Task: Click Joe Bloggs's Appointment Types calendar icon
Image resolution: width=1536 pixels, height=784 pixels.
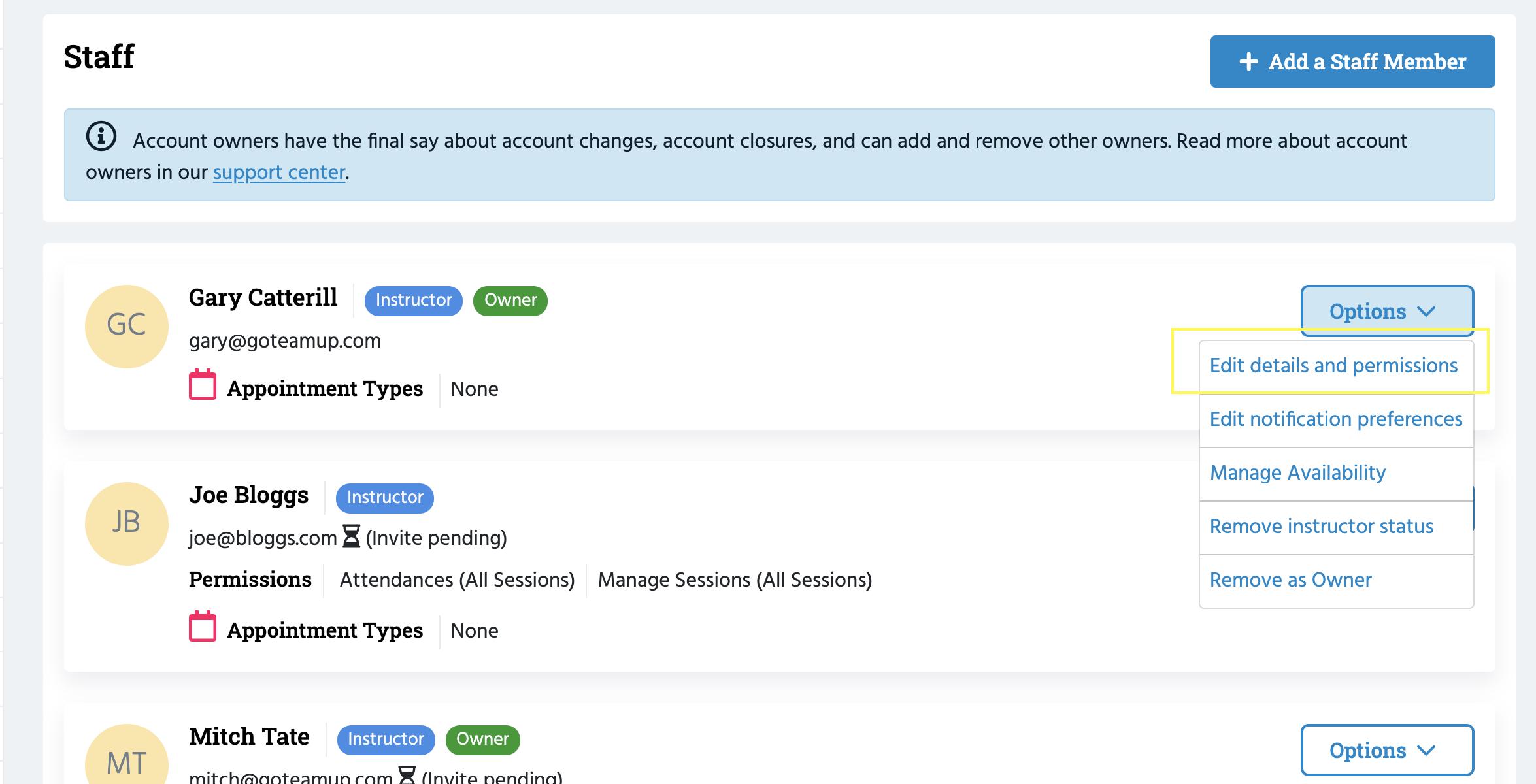Action: click(203, 627)
